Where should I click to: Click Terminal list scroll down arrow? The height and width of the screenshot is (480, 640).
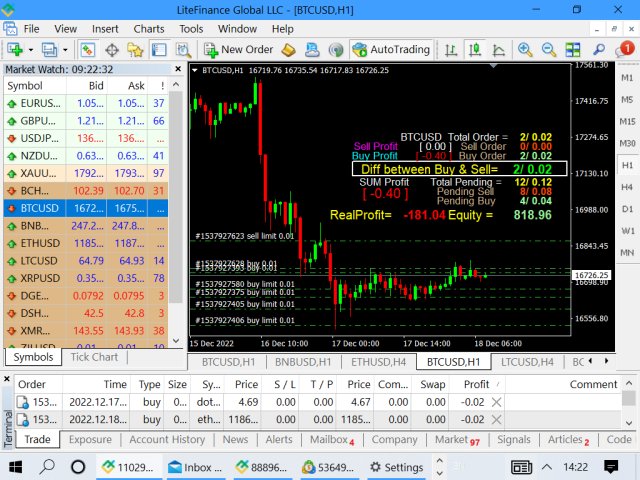pyautogui.click(x=629, y=423)
